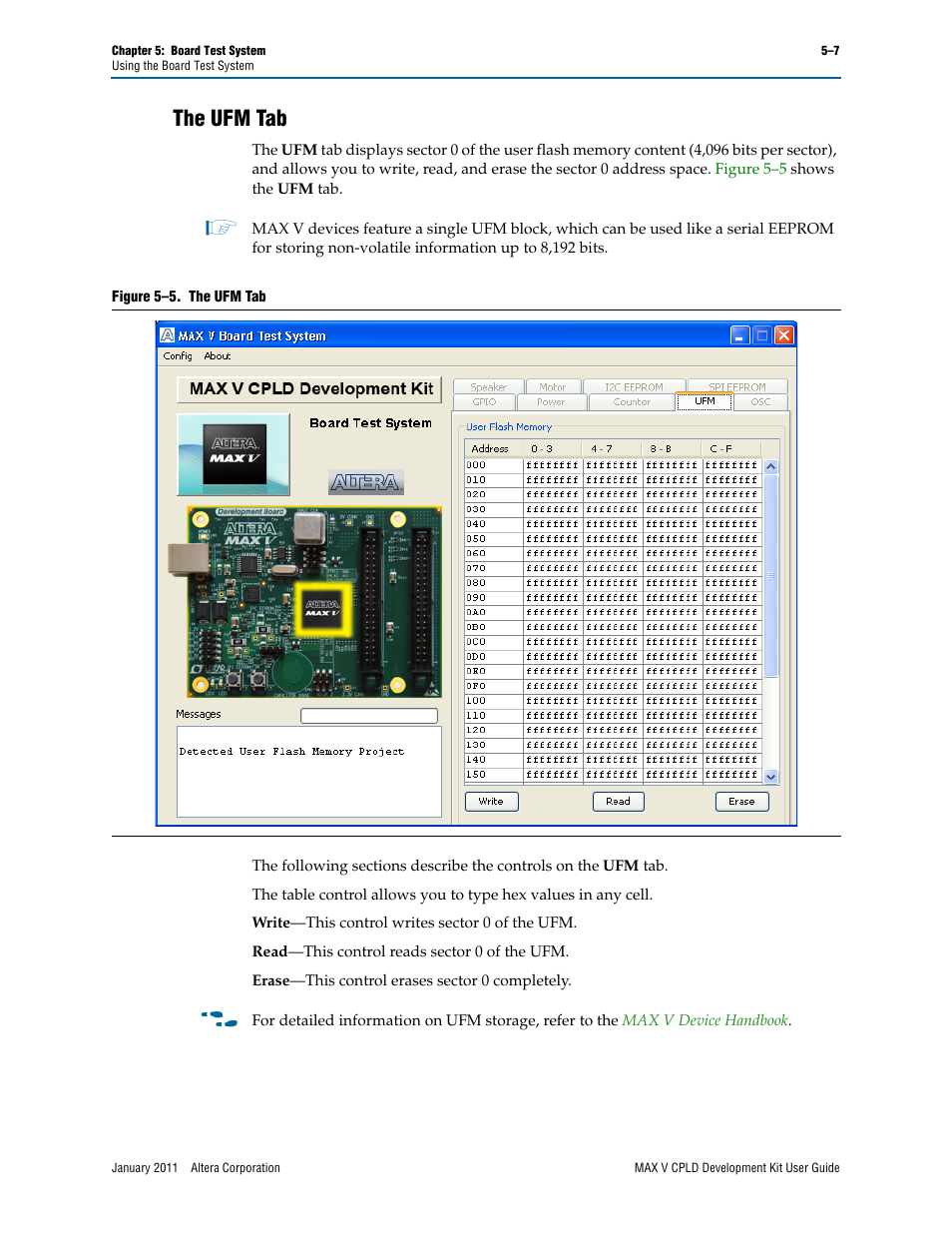Click the 8 - B column header

[672, 449]
